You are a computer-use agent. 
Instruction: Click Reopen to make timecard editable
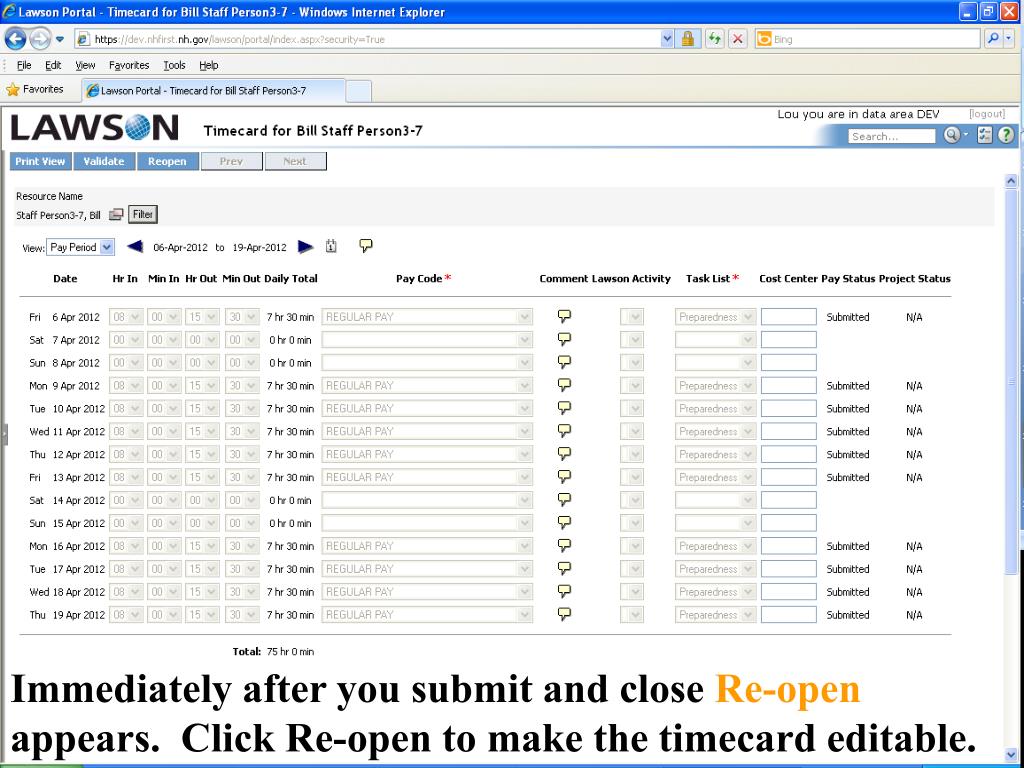click(x=167, y=161)
